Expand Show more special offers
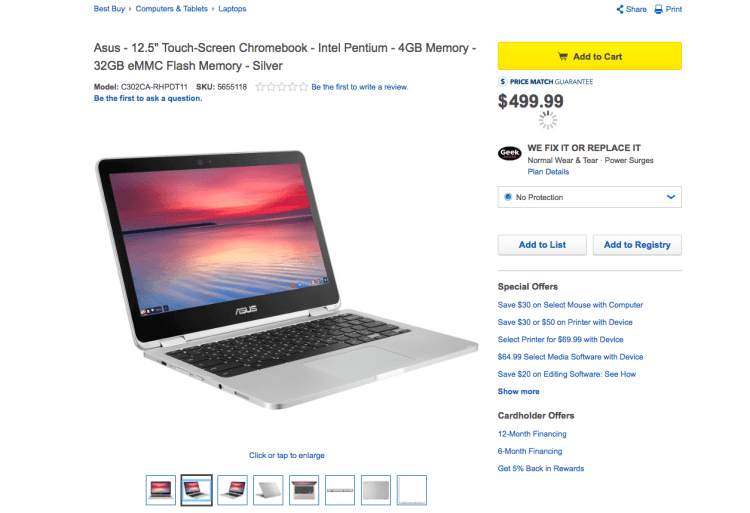Image resolution: width=750 pixels, height=513 pixels. coord(518,392)
